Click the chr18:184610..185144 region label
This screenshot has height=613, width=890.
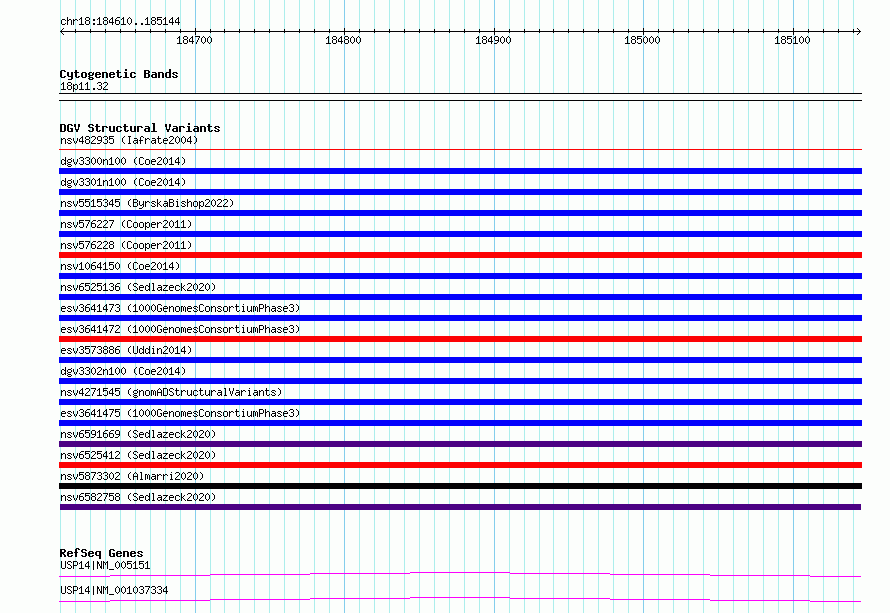120,21
